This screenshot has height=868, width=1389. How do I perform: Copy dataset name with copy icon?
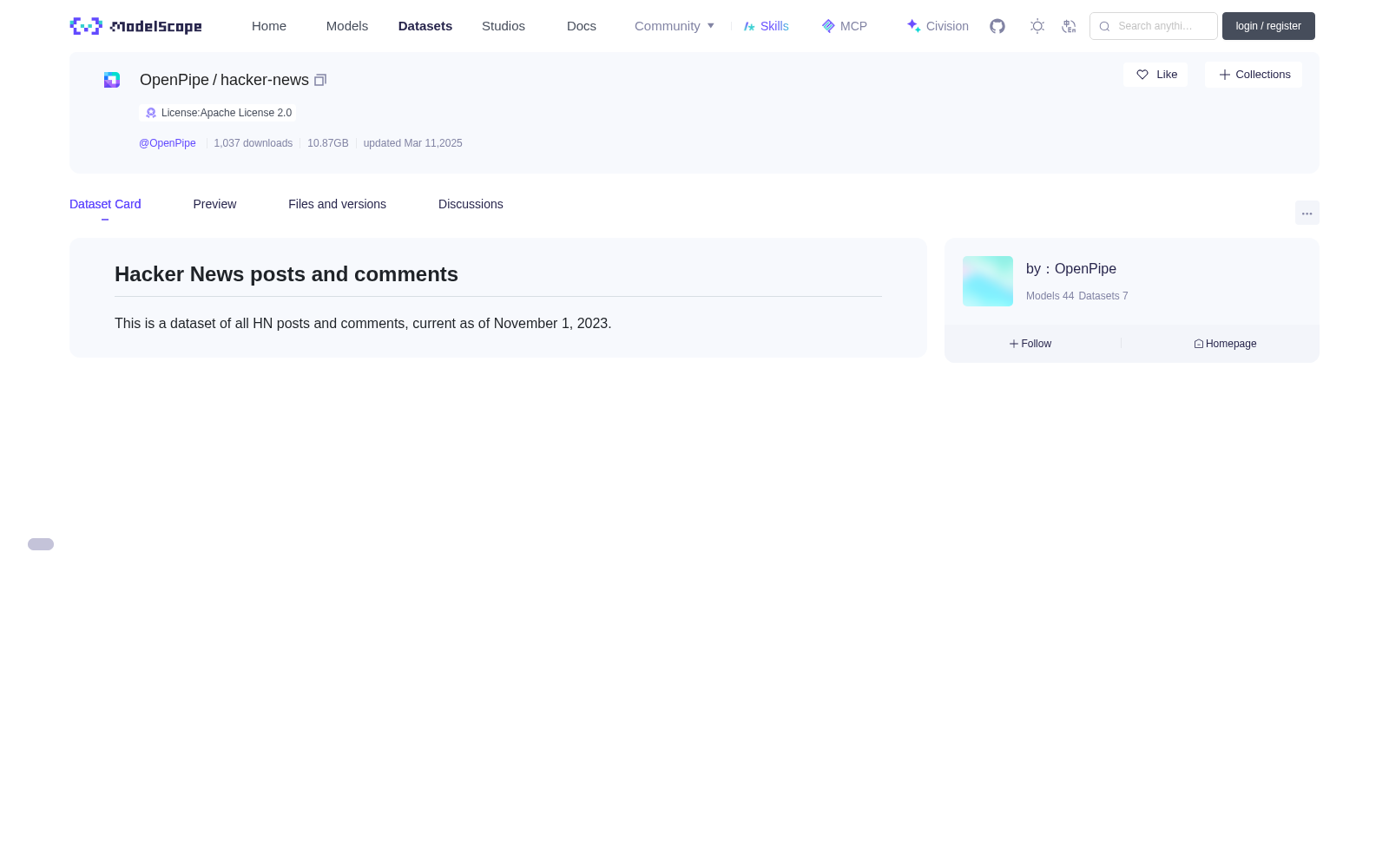(320, 80)
